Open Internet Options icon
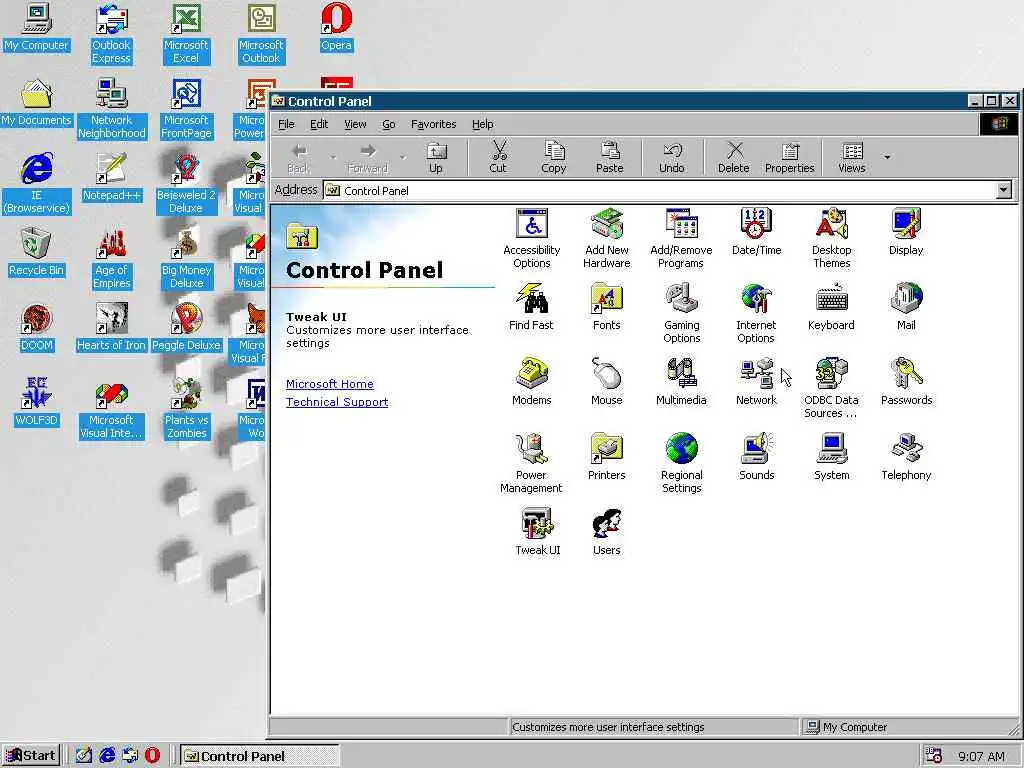This screenshot has width=1024, height=768. pyautogui.click(x=756, y=313)
